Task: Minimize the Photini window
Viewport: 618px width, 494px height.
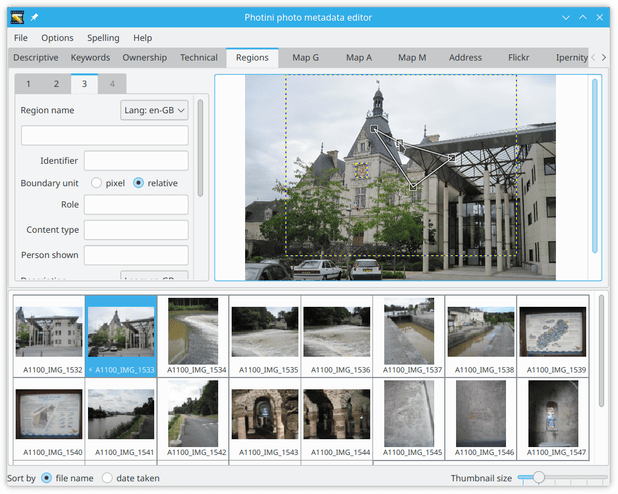Action: tap(566, 17)
